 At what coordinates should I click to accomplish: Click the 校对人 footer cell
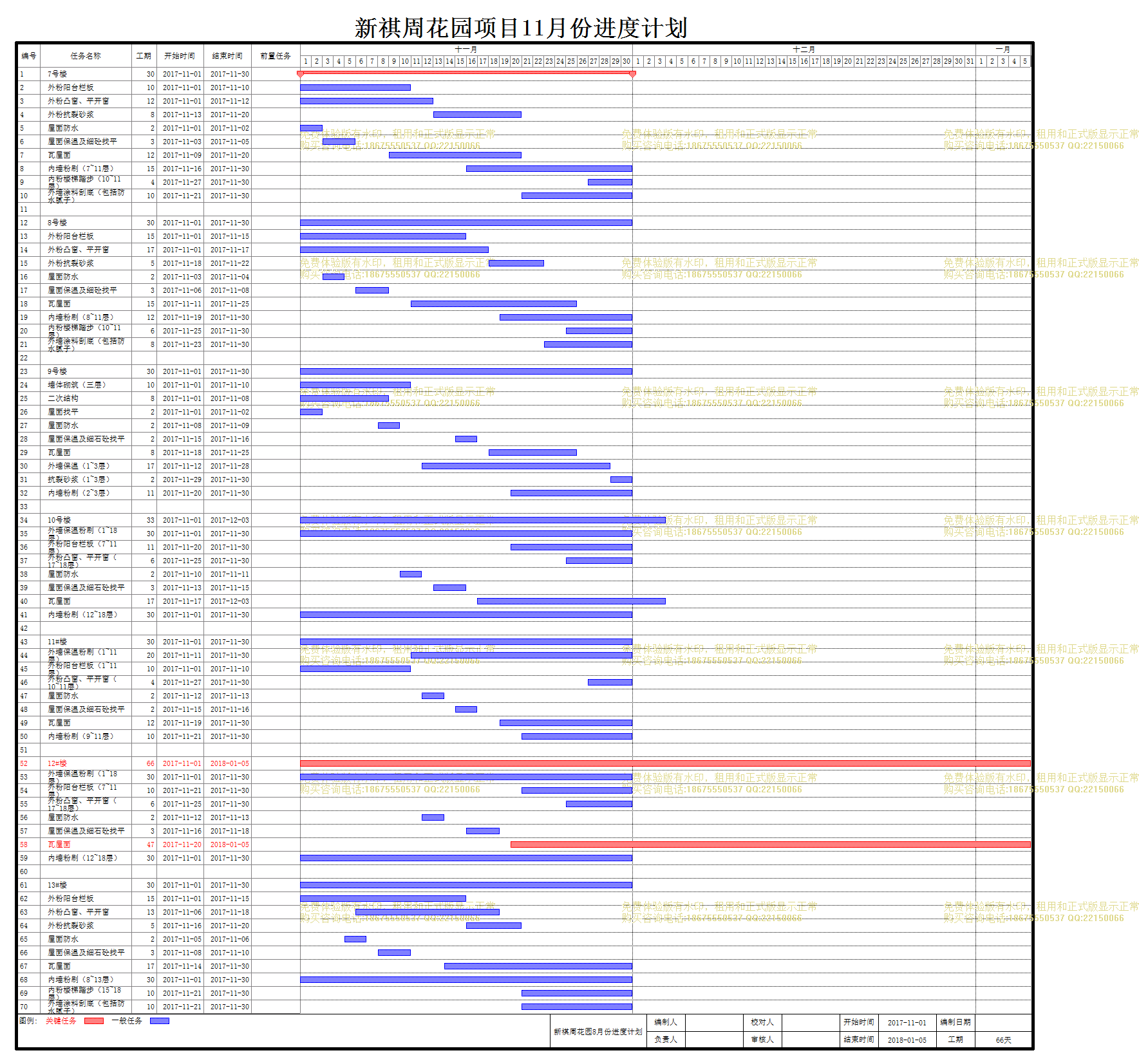[762, 1022]
